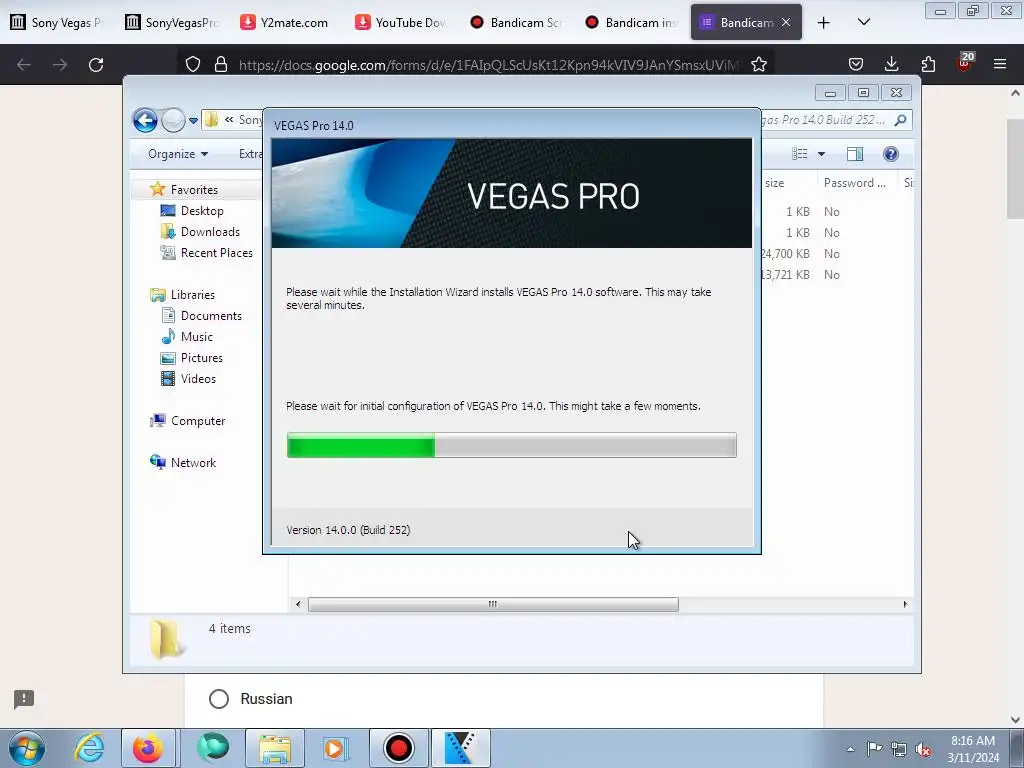
Task: Click the report problem feedback icon
Action: [24, 699]
